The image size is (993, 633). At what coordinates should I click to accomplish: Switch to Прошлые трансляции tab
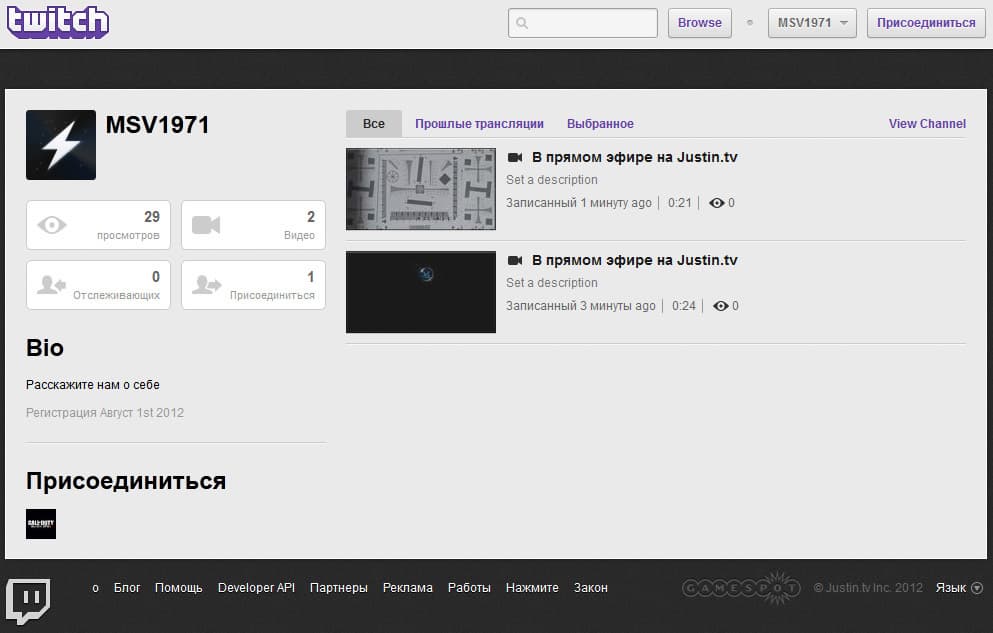479,123
